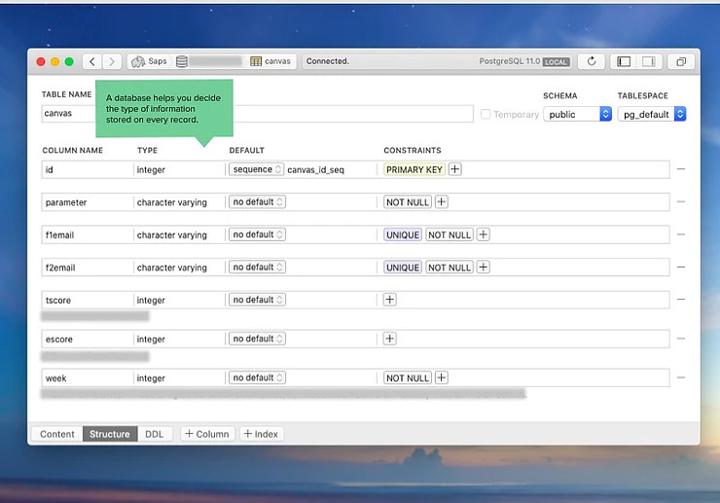Screen dimensions: 720x503
Task: Edit the escore column name field
Action: tap(87, 339)
